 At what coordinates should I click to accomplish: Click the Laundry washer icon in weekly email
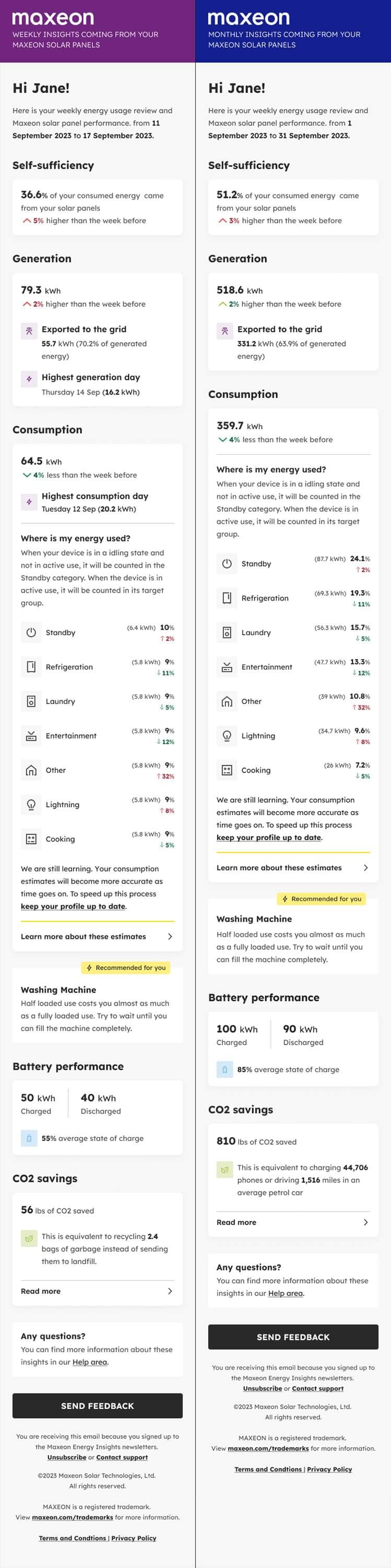click(31, 701)
